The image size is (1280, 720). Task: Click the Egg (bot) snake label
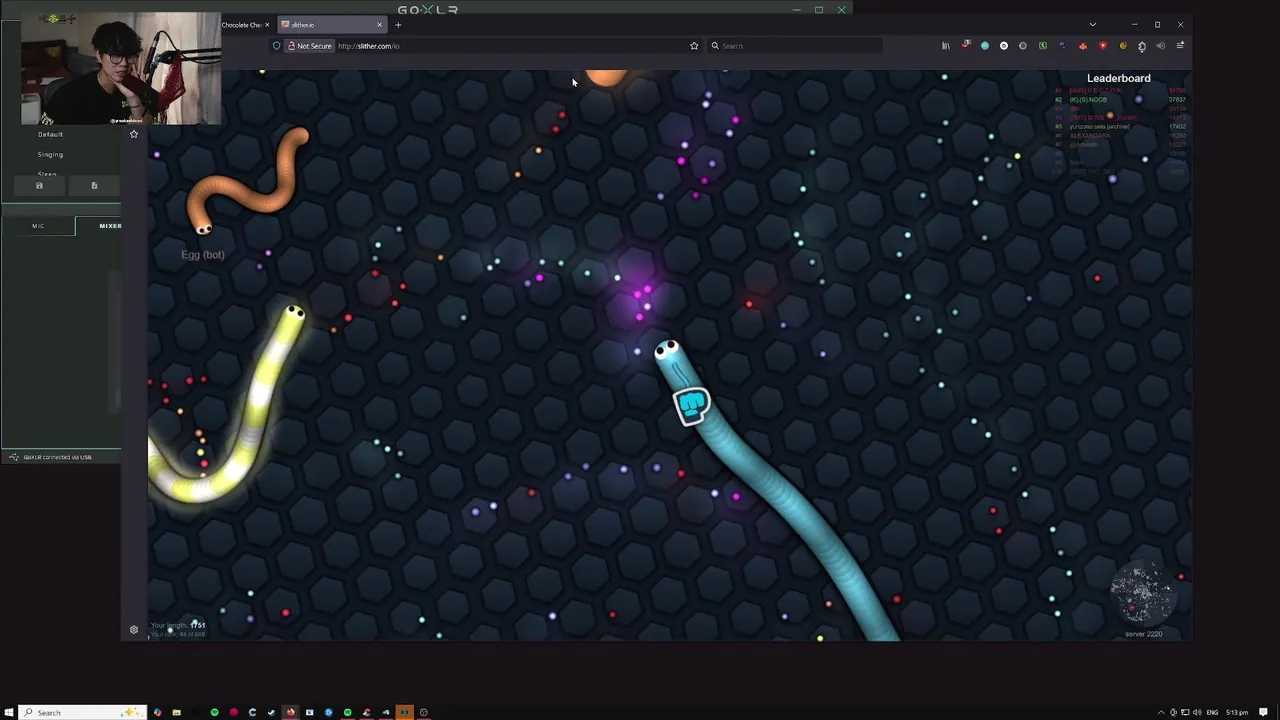[203, 255]
